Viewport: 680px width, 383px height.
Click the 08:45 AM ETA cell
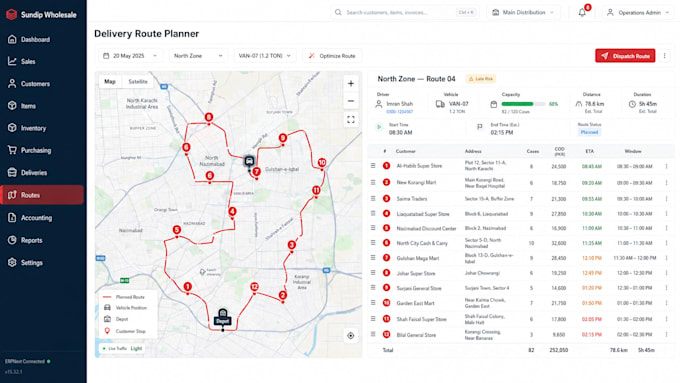click(x=592, y=166)
